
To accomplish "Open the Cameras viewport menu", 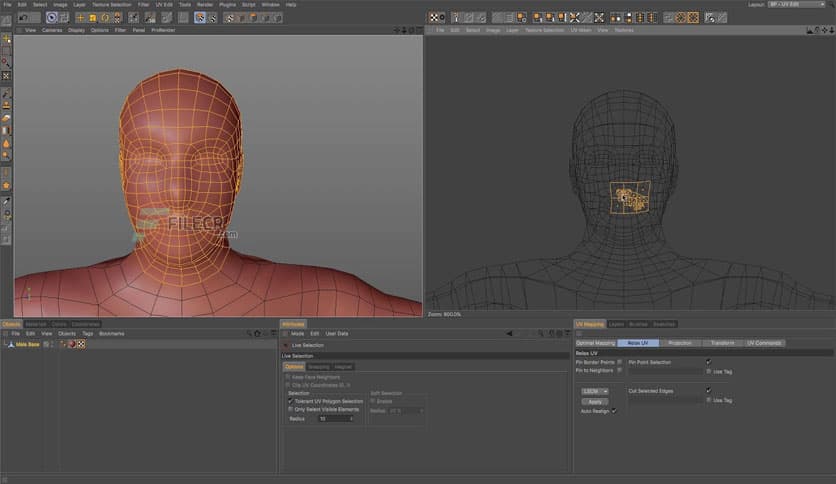I will [52, 30].
